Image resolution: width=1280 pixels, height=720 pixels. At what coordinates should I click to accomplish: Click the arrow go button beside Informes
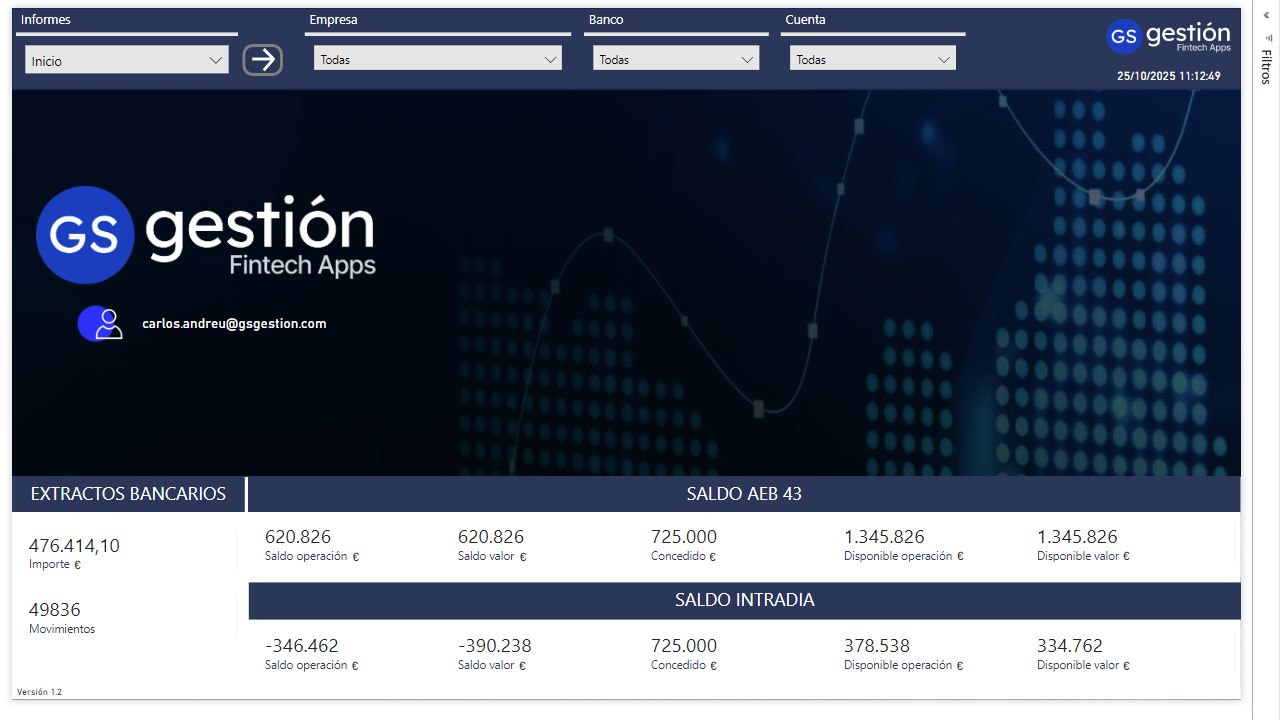pos(262,60)
